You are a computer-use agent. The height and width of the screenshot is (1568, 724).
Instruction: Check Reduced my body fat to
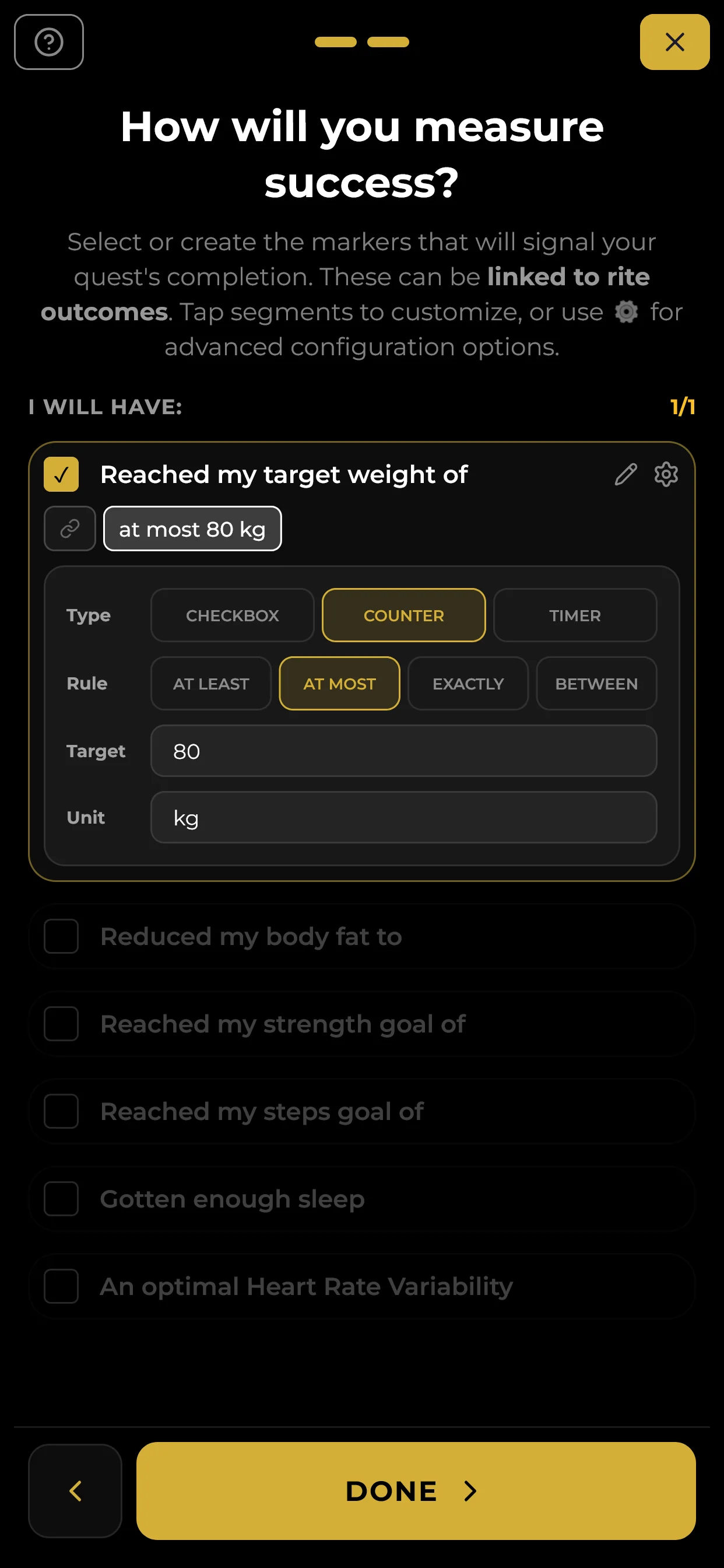click(61, 936)
